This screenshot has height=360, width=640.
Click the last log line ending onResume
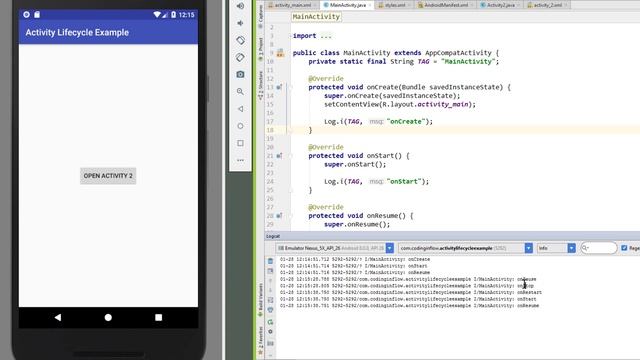(409, 305)
